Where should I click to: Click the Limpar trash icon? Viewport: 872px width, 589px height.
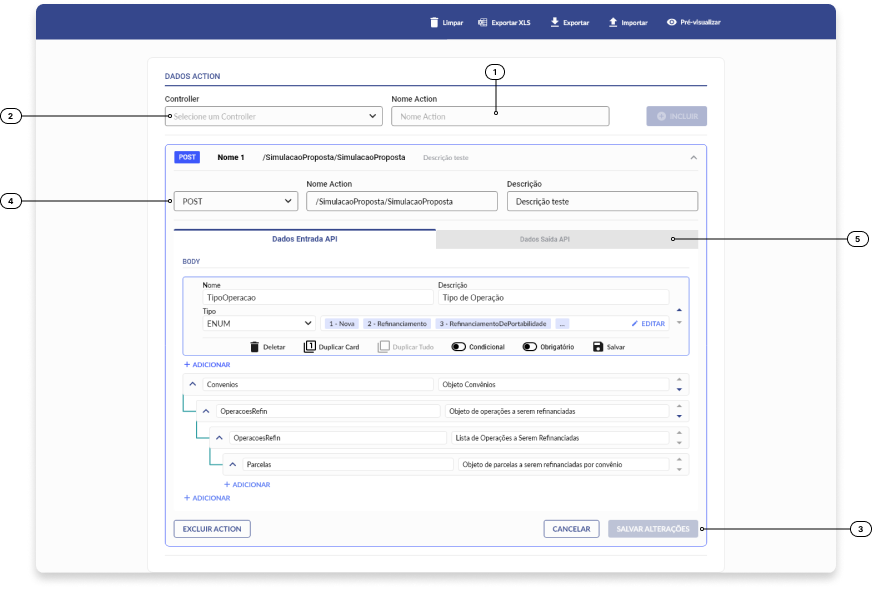pos(434,22)
